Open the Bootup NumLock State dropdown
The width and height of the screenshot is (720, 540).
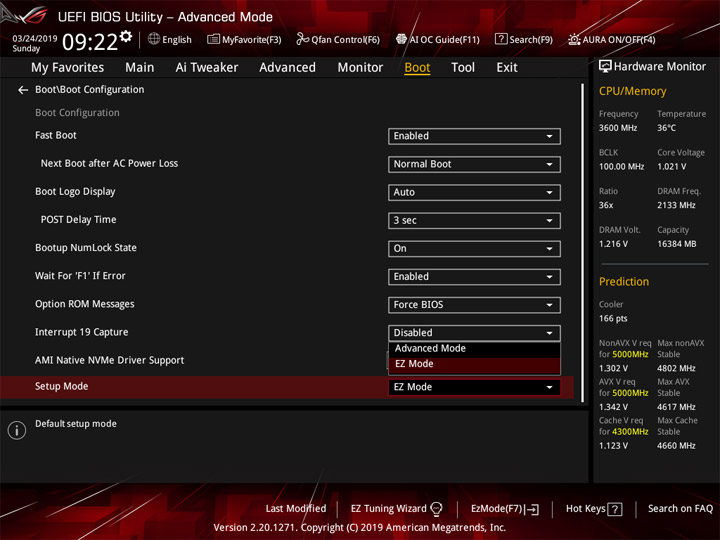474,249
